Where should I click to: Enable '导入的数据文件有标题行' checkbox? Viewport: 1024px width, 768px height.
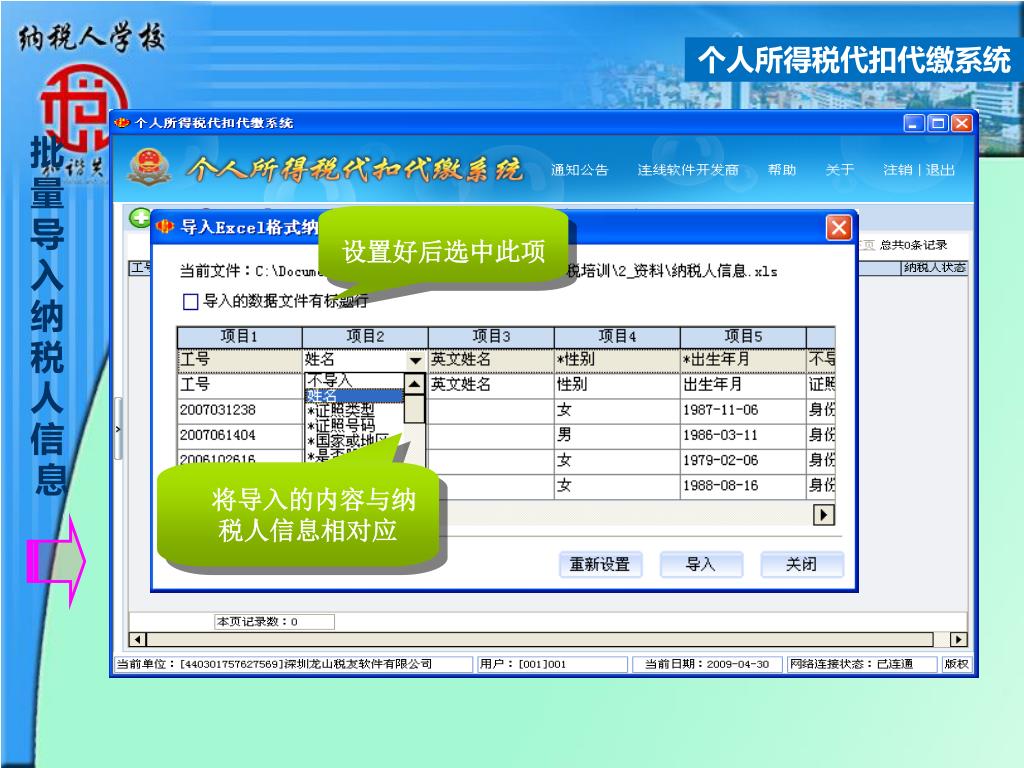click(x=191, y=301)
